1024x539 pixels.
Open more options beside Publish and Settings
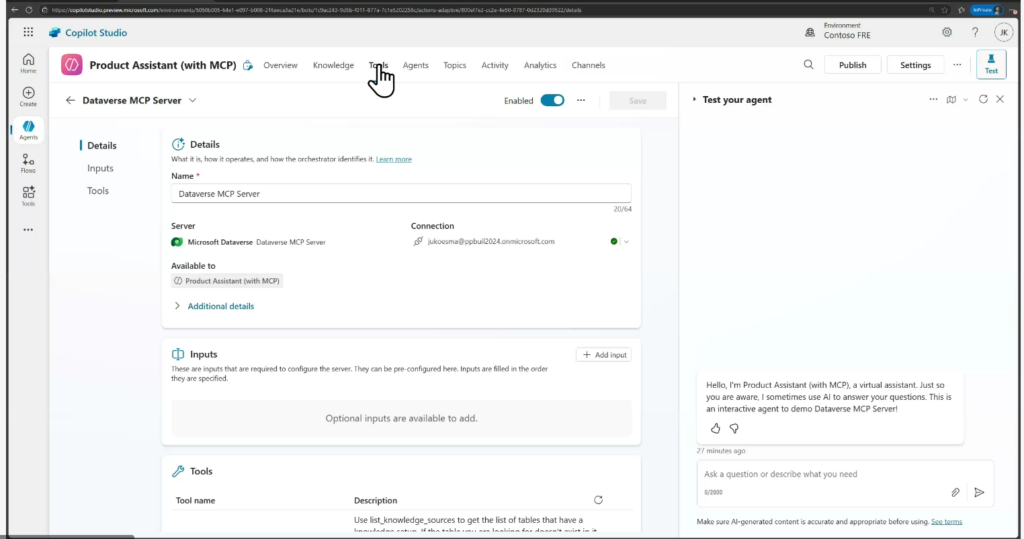[957, 65]
